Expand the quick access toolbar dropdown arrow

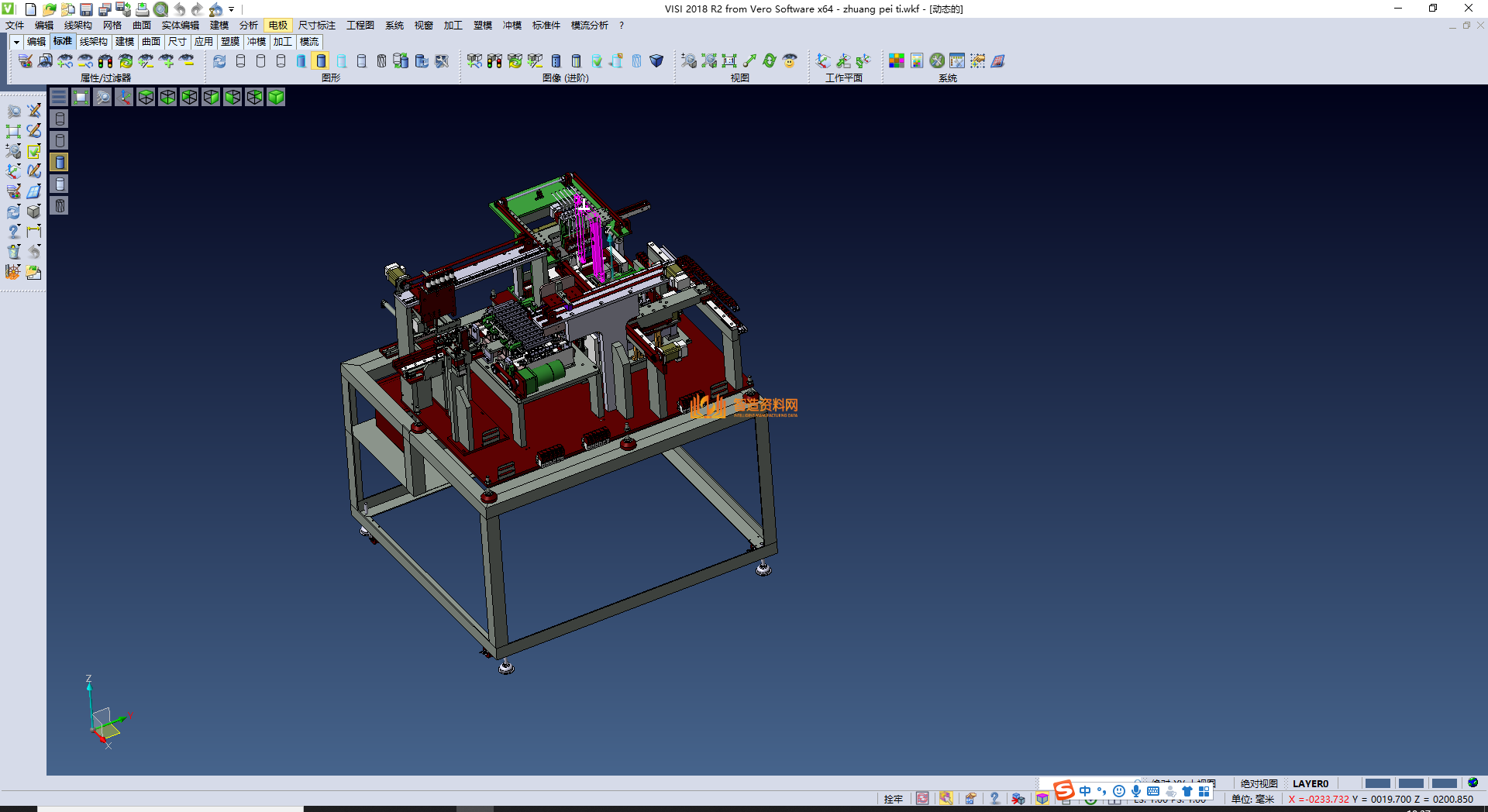[x=231, y=9]
